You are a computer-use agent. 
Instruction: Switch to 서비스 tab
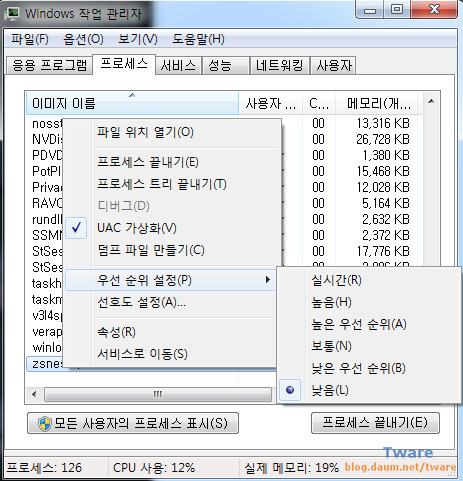pyautogui.click(x=178, y=65)
